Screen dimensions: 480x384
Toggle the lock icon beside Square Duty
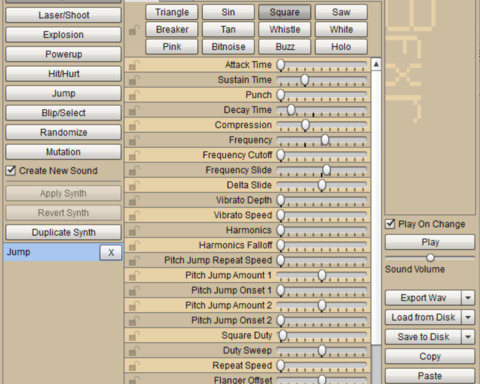[x=134, y=336]
